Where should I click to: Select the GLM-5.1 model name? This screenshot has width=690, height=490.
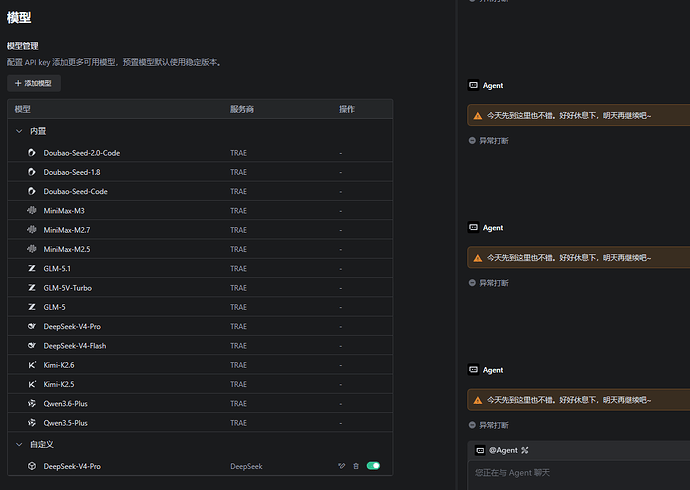pyautogui.click(x=57, y=268)
